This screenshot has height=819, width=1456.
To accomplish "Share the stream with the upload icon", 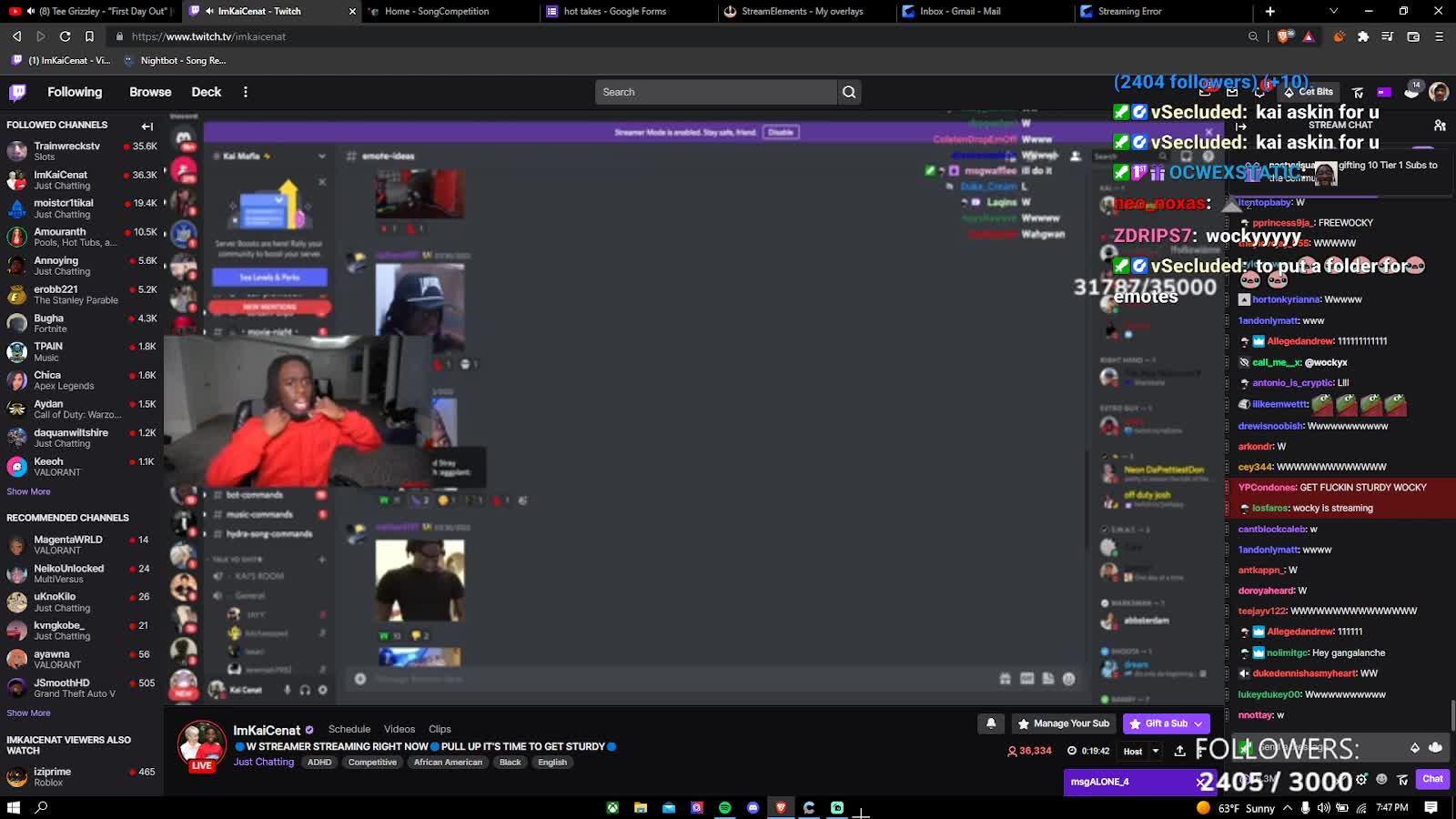I will click(1179, 751).
